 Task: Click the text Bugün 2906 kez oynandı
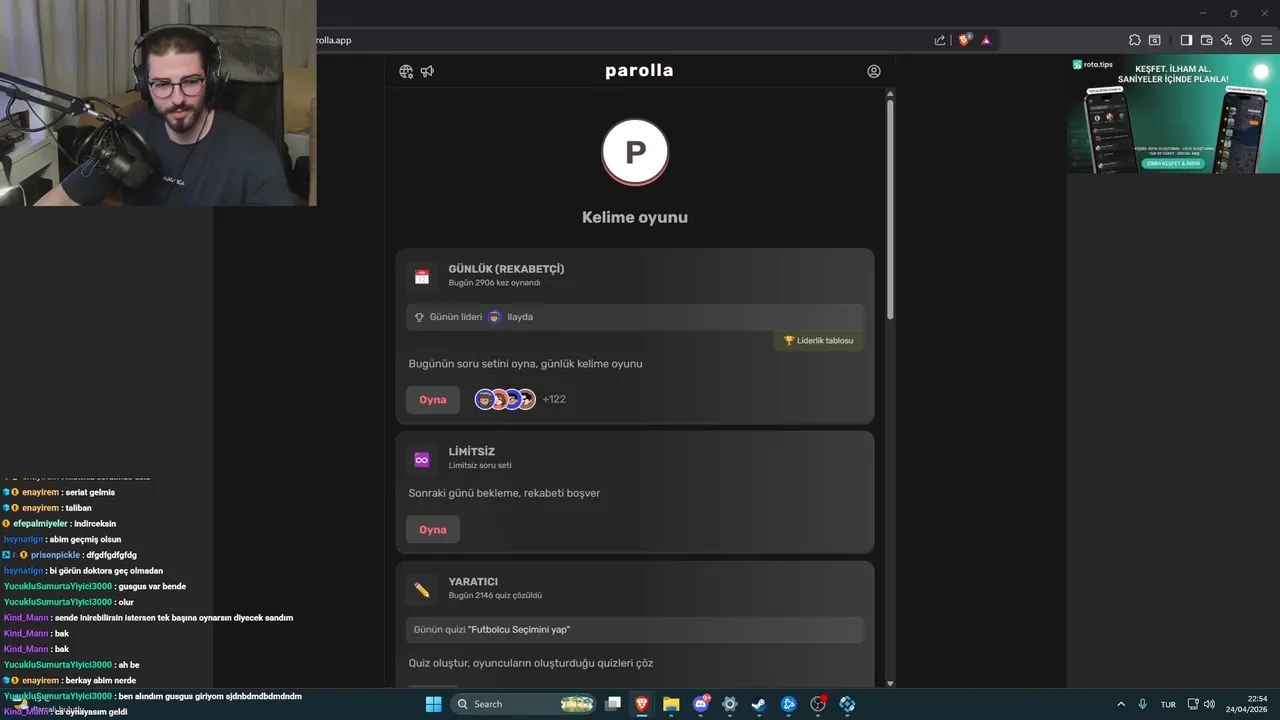coord(494,283)
